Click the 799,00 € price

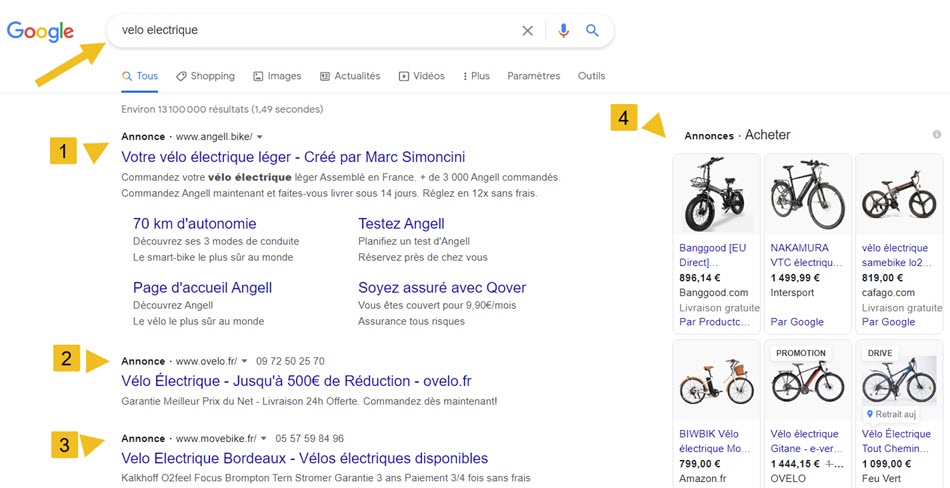tap(699, 464)
